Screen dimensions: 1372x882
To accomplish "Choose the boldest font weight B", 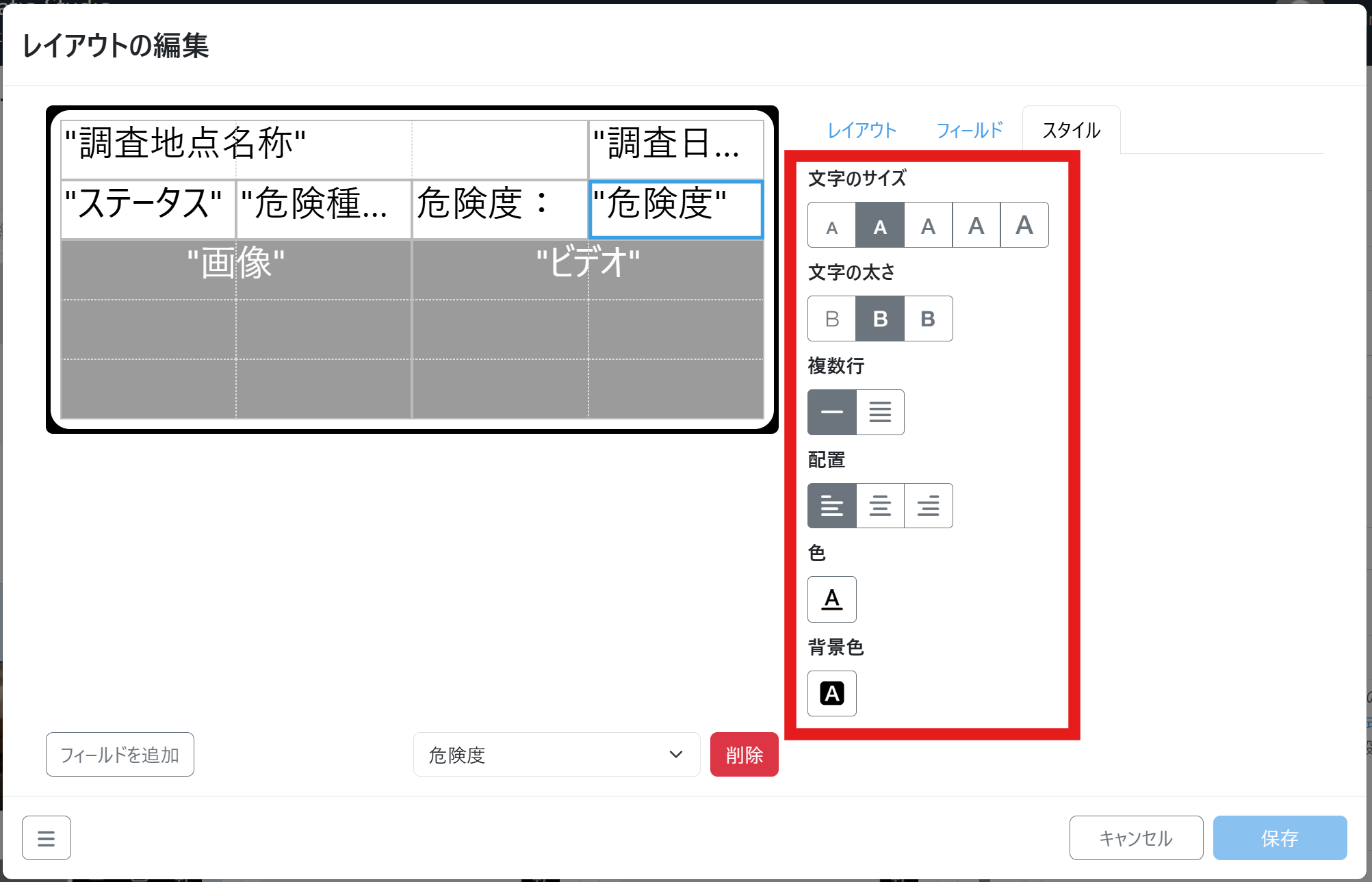I will (928, 319).
